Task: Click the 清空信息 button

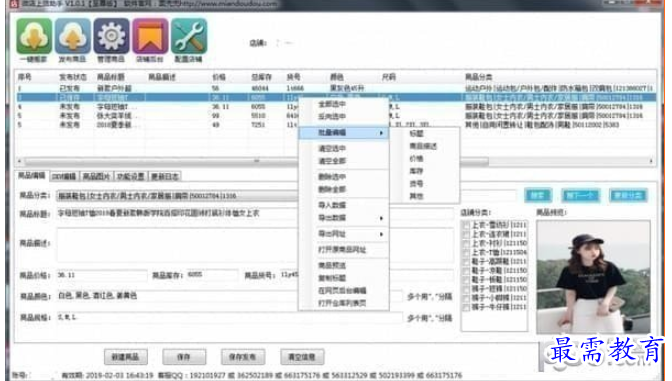Action: pos(302,357)
